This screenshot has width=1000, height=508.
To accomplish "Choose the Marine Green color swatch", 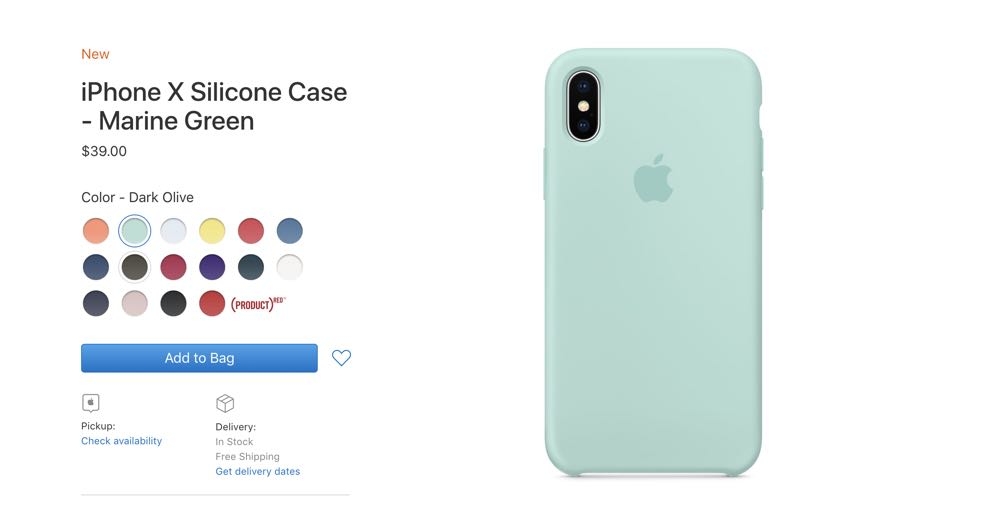I will coord(135,231).
